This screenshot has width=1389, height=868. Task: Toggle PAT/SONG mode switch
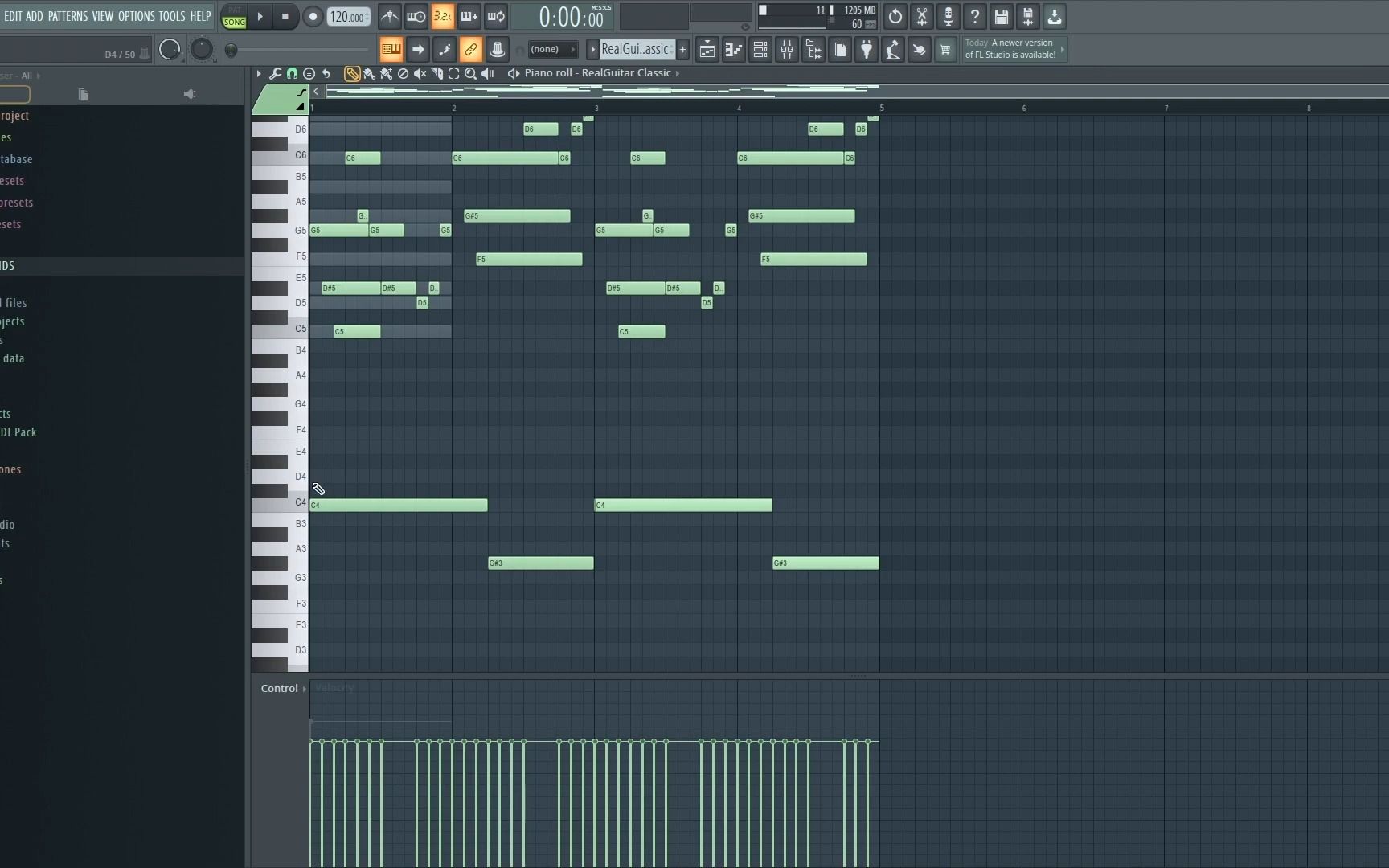[235, 17]
